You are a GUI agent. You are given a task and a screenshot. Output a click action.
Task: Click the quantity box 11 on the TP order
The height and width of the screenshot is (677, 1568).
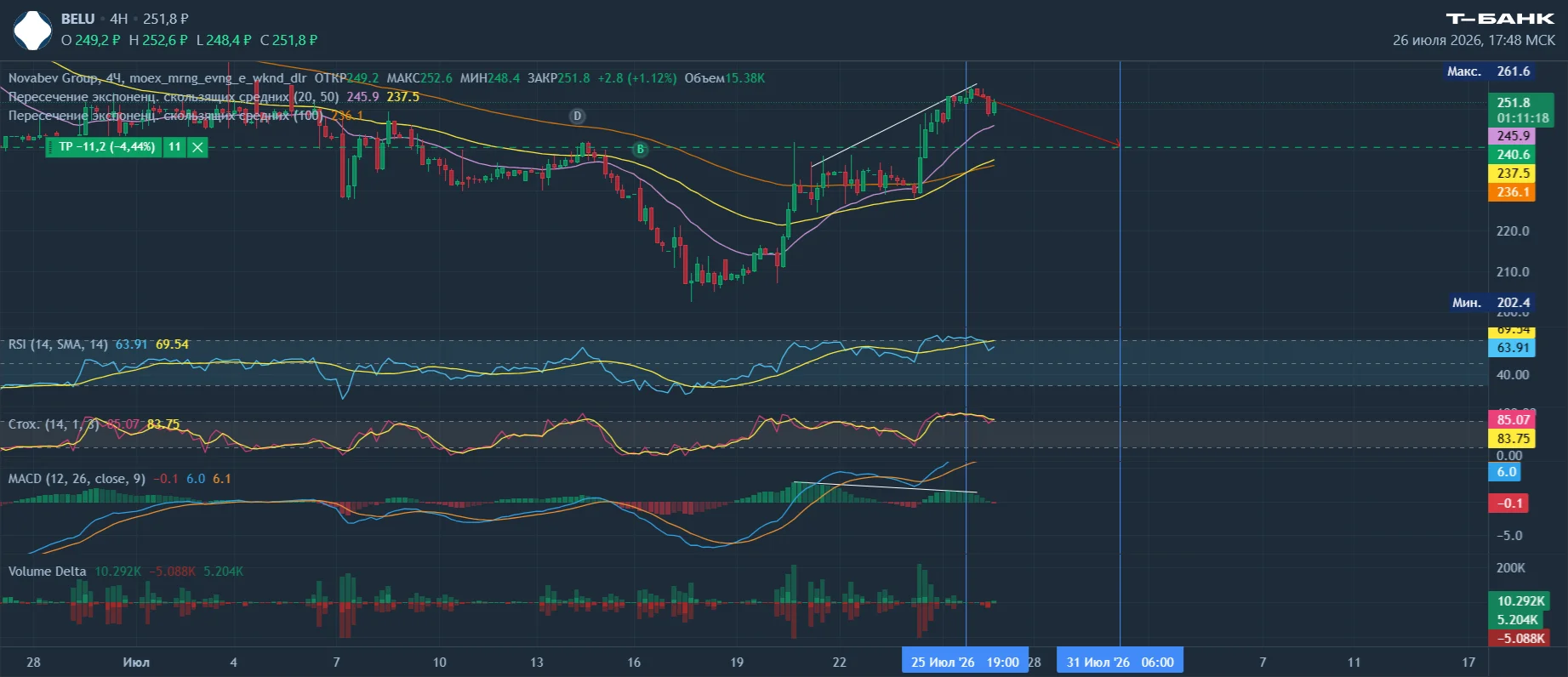point(174,147)
